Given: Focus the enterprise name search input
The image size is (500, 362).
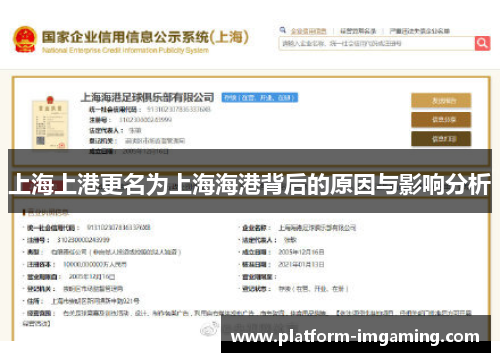Looking at the screenshot, I should tap(377, 43).
